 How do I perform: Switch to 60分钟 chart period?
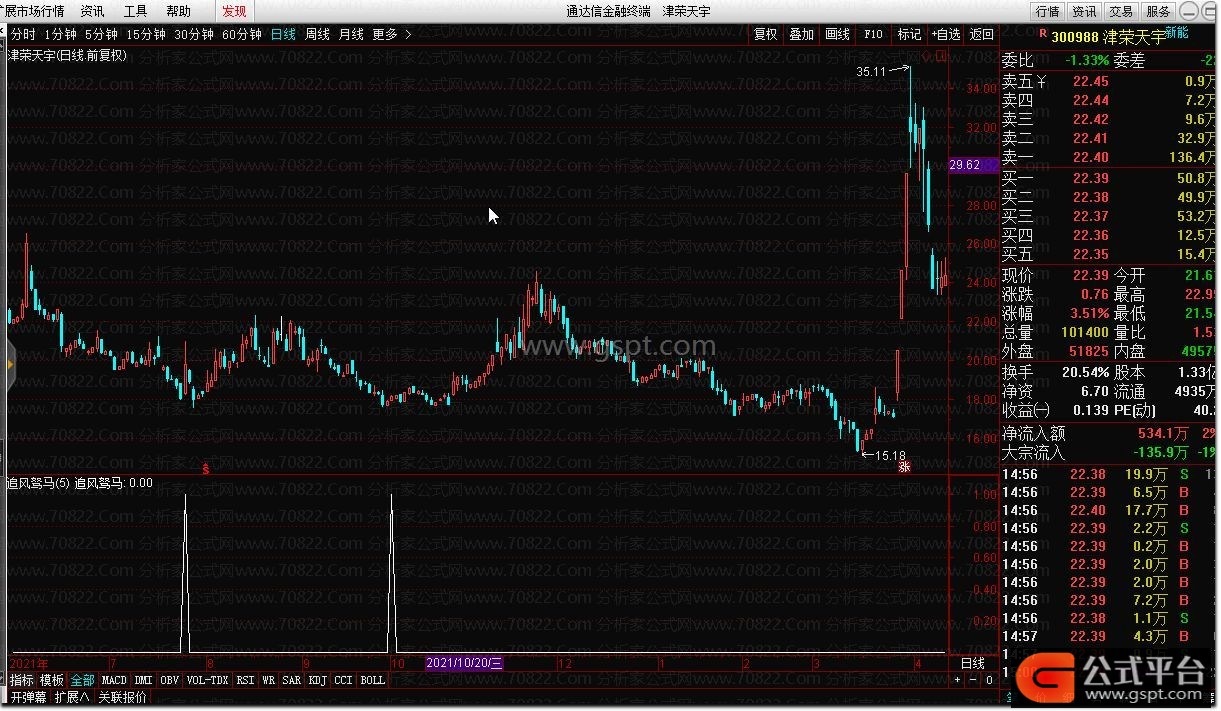242,34
